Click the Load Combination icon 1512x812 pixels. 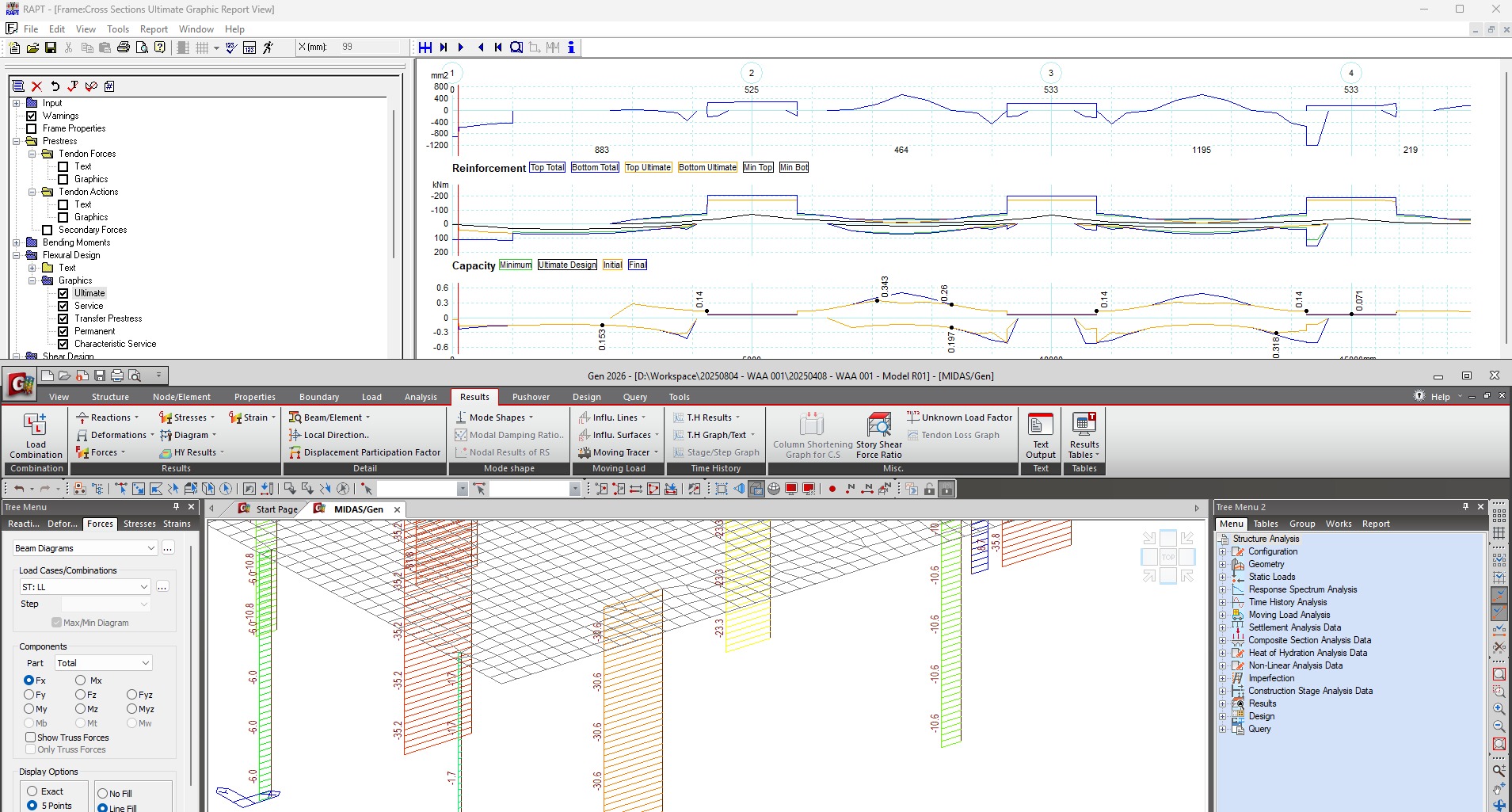coord(36,436)
